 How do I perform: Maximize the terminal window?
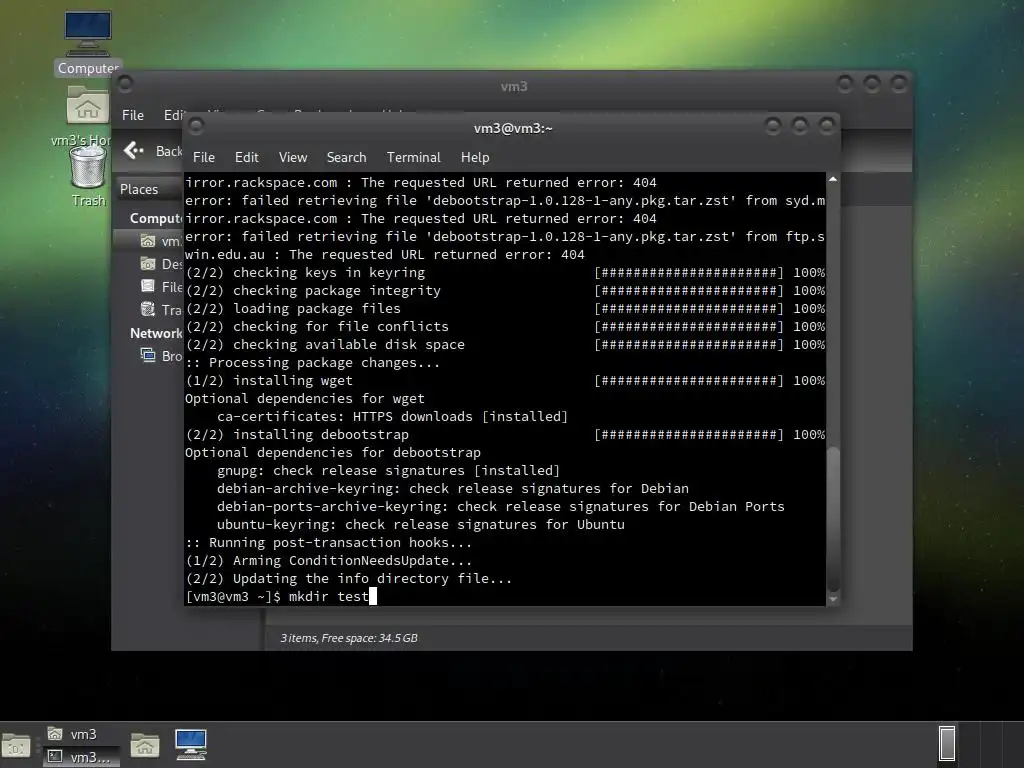point(800,125)
